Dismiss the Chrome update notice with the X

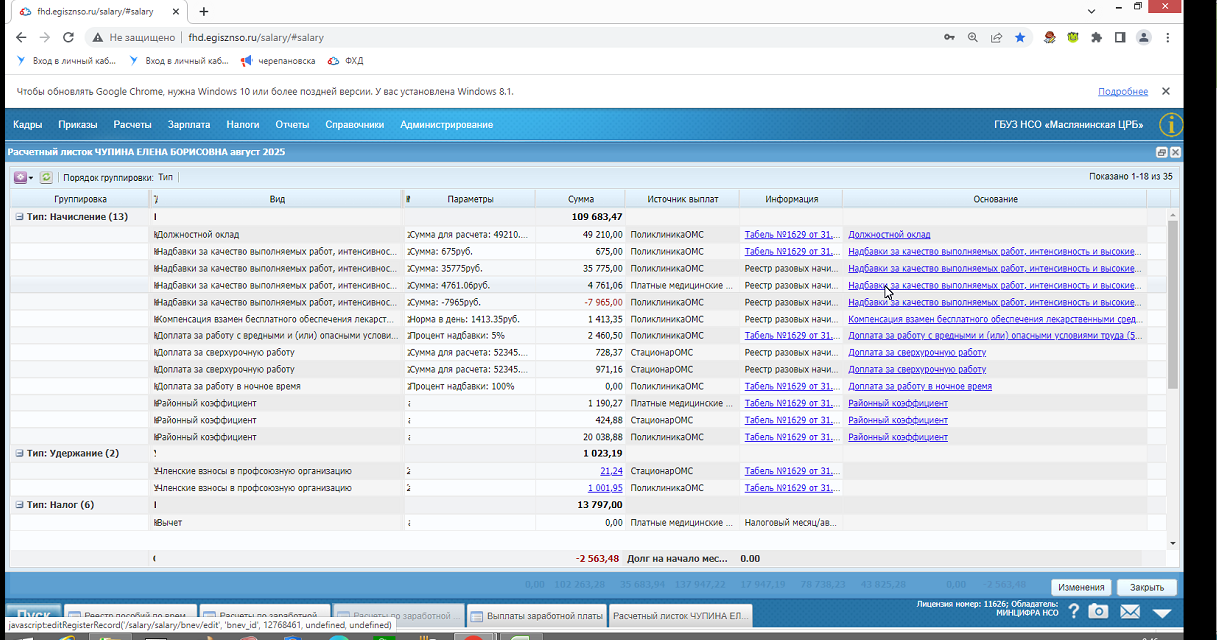pyautogui.click(x=1165, y=91)
